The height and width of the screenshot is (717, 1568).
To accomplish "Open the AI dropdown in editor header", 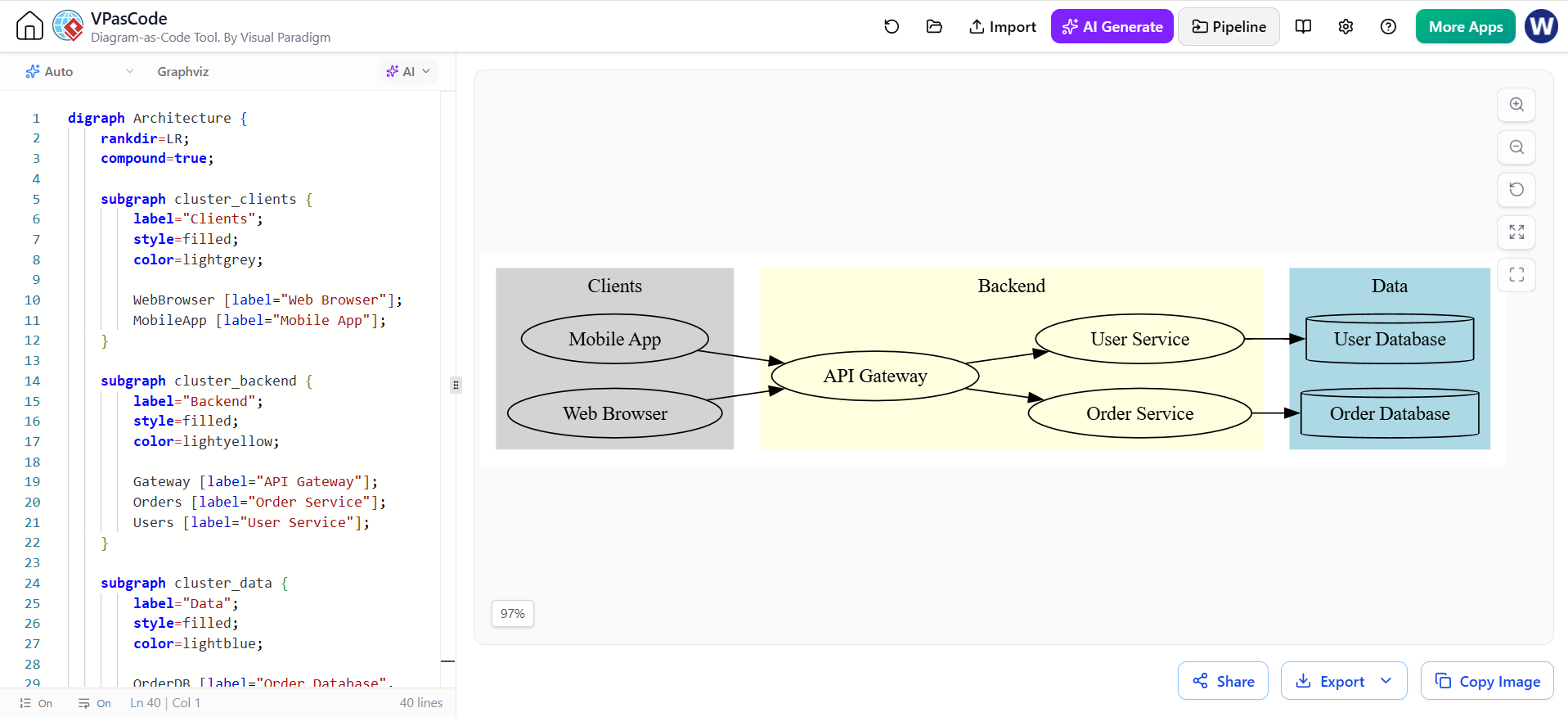I will point(408,72).
